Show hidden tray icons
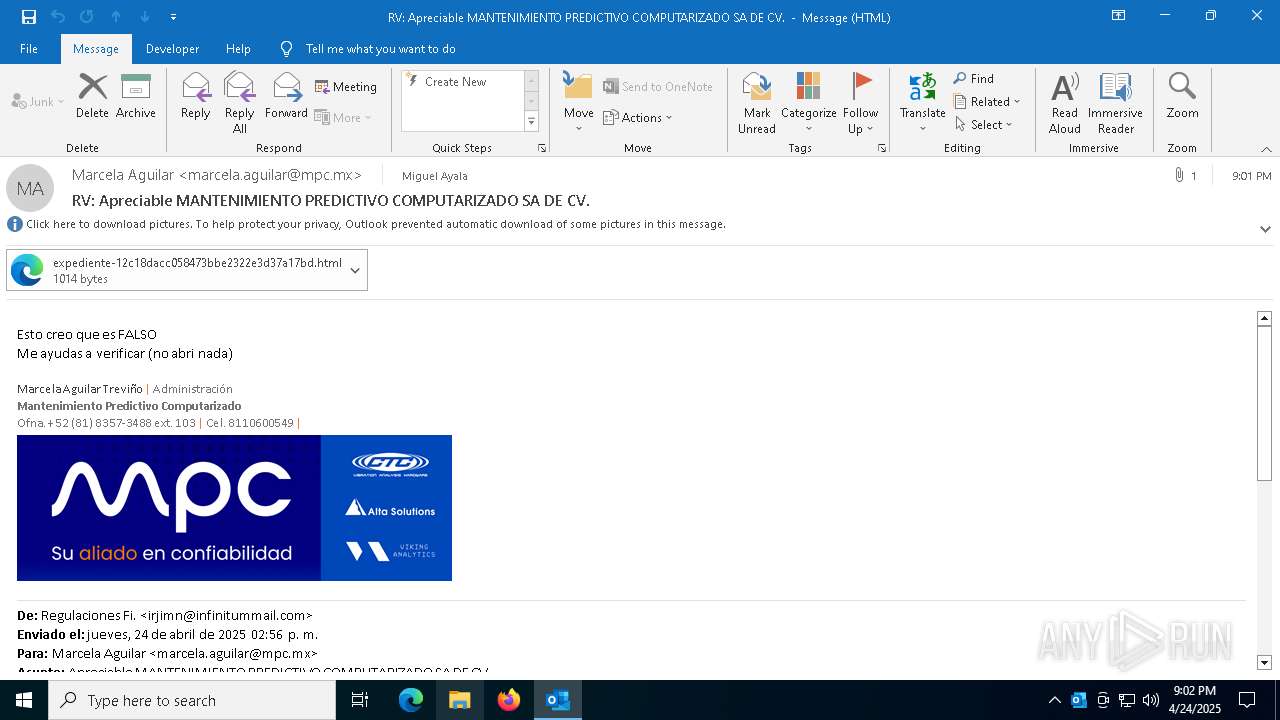This screenshot has height=720, width=1280. coord(1054,700)
